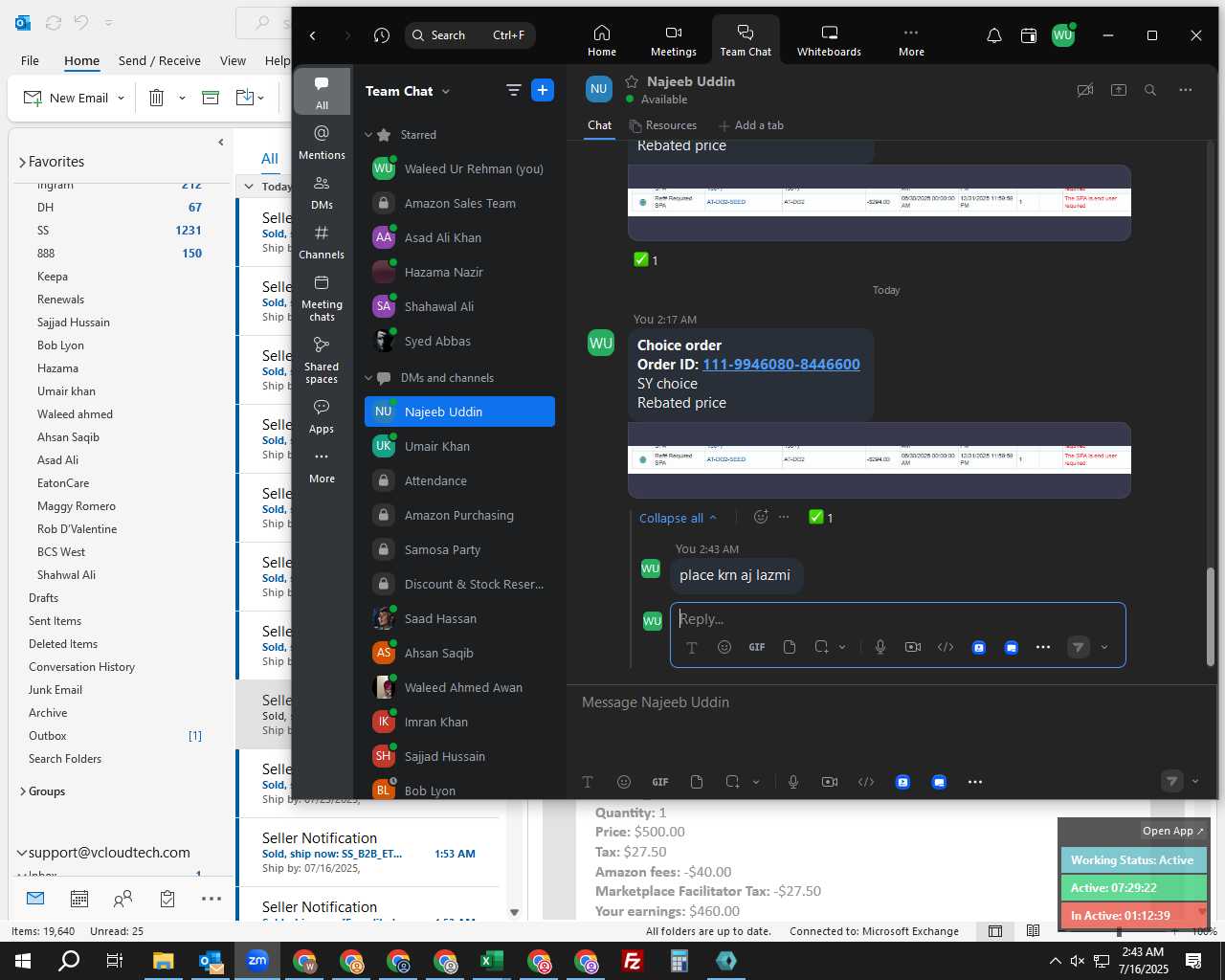The height and width of the screenshot is (980, 1225).
Task: Expand Groups in Outlook folder pane
Action: pyautogui.click(x=22, y=791)
